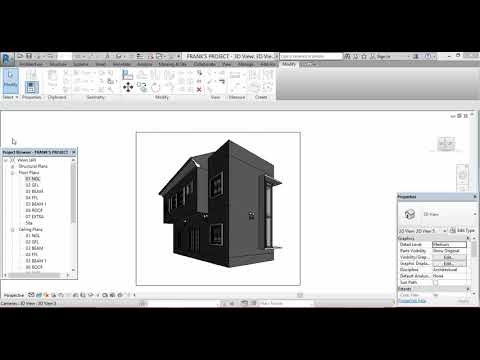The width and height of the screenshot is (480, 360).
Task: Click the ViewCube in the drawing area
Action: tap(446, 144)
